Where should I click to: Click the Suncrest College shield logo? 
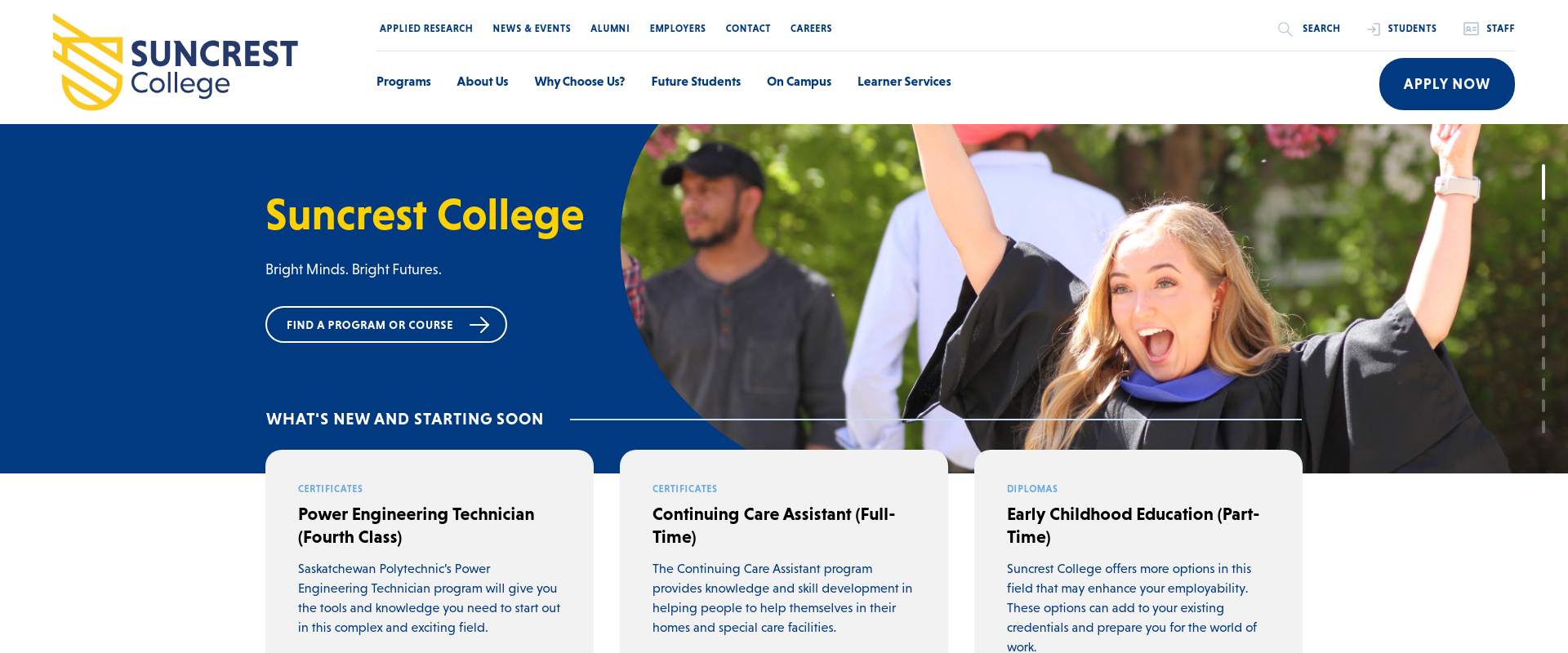point(87,62)
